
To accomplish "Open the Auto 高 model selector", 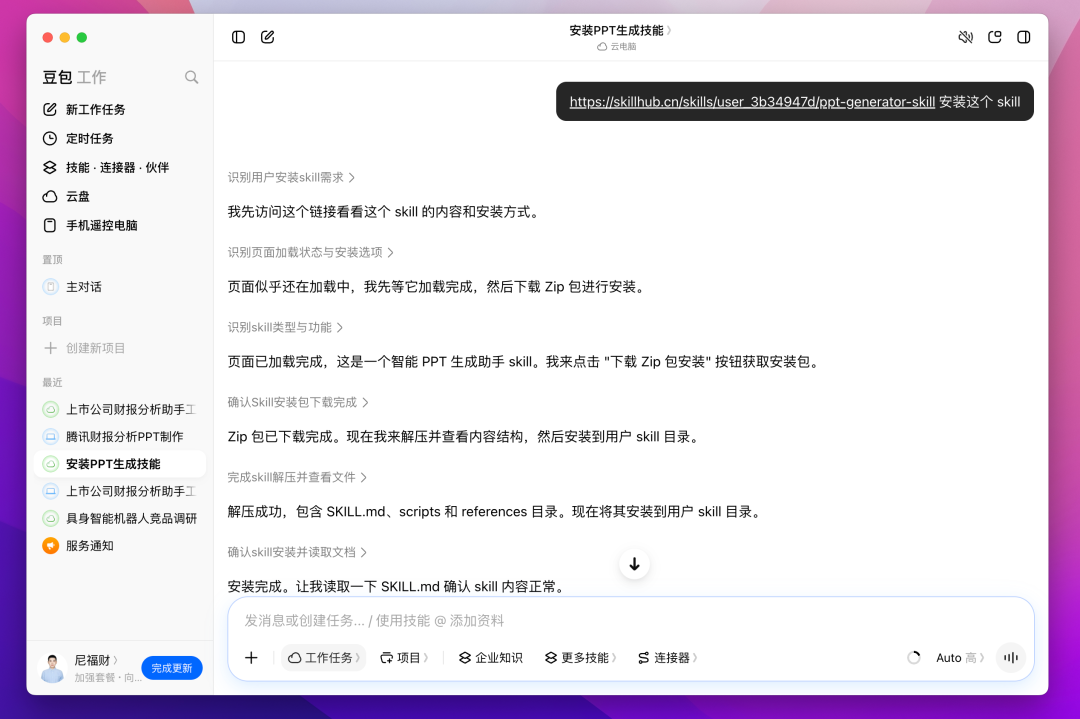I will (959, 658).
